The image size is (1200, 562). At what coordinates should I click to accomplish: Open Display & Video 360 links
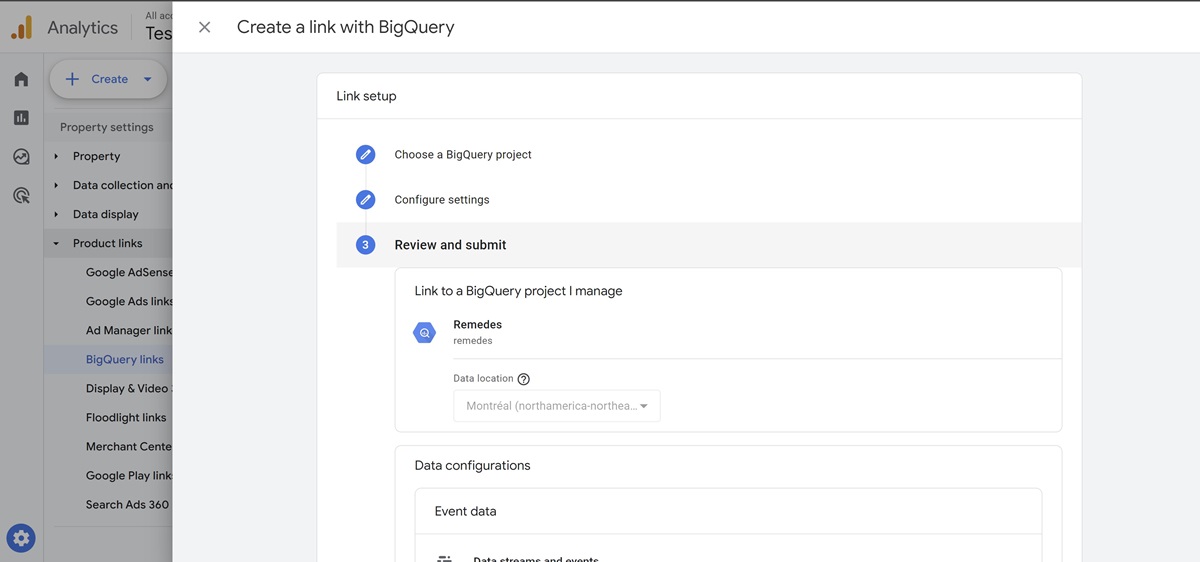[x=129, y=388]
